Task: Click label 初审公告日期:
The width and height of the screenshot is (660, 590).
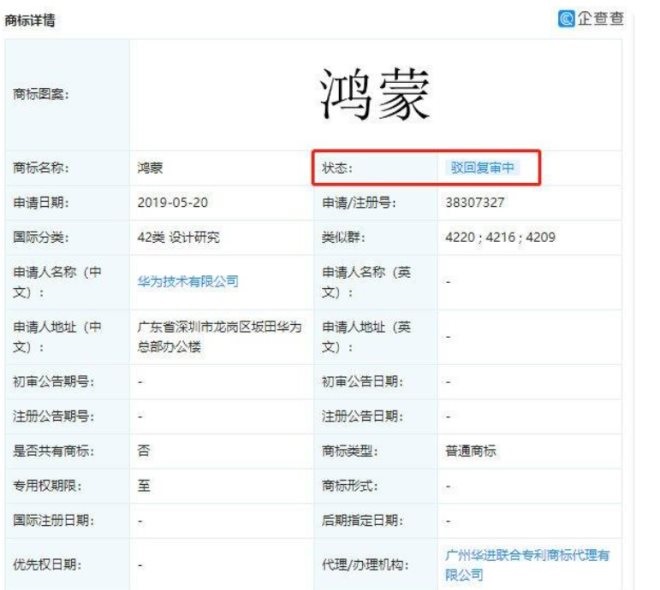Action: [362, 382]
